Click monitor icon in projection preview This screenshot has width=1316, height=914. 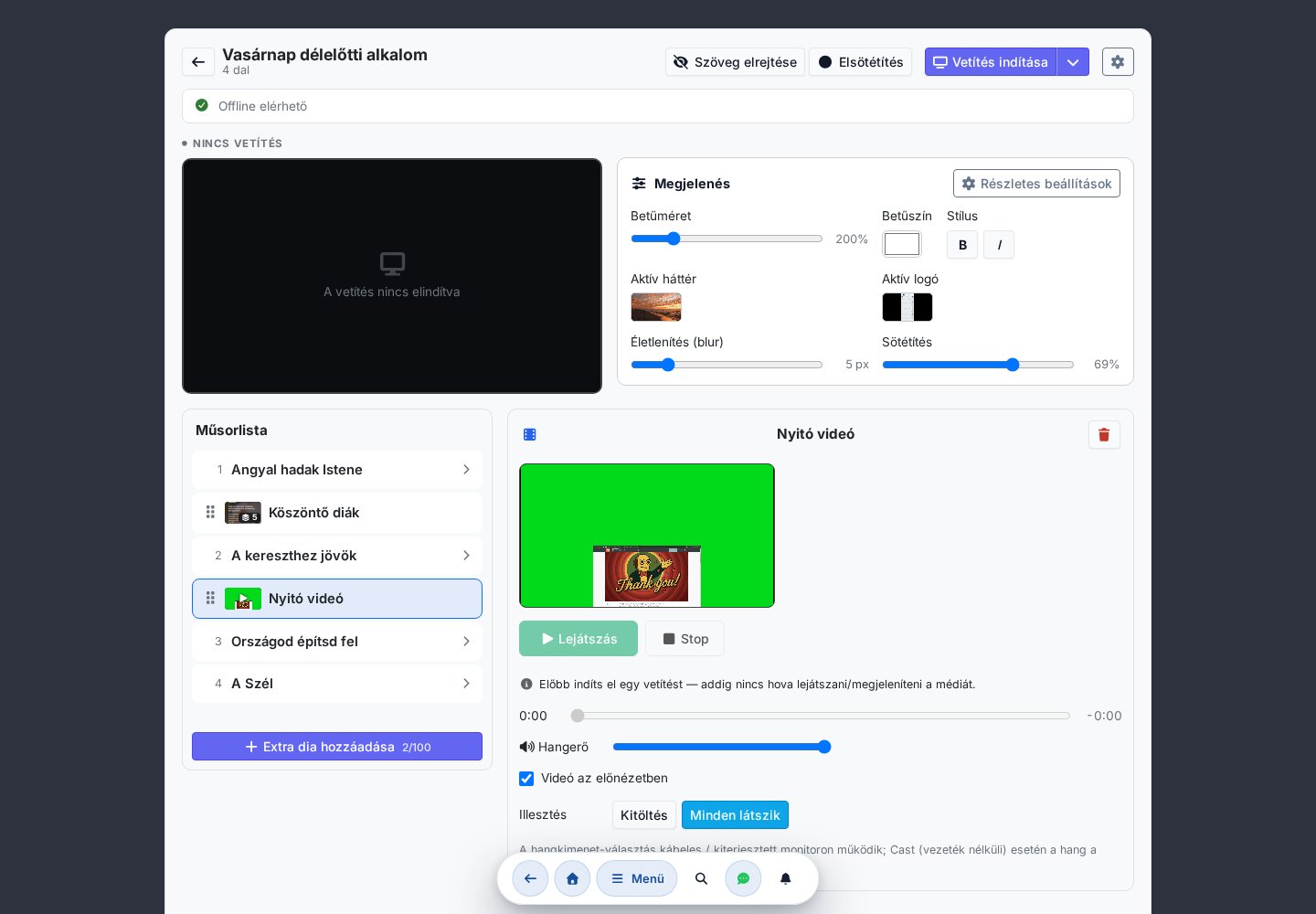(392, 264)
